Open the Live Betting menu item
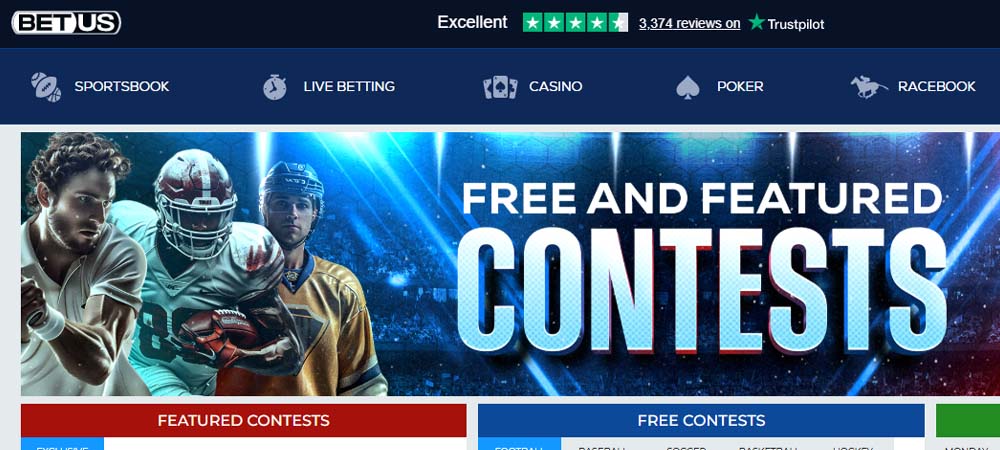The height and width of the screenshot is (450, 1000). (349, 87)
